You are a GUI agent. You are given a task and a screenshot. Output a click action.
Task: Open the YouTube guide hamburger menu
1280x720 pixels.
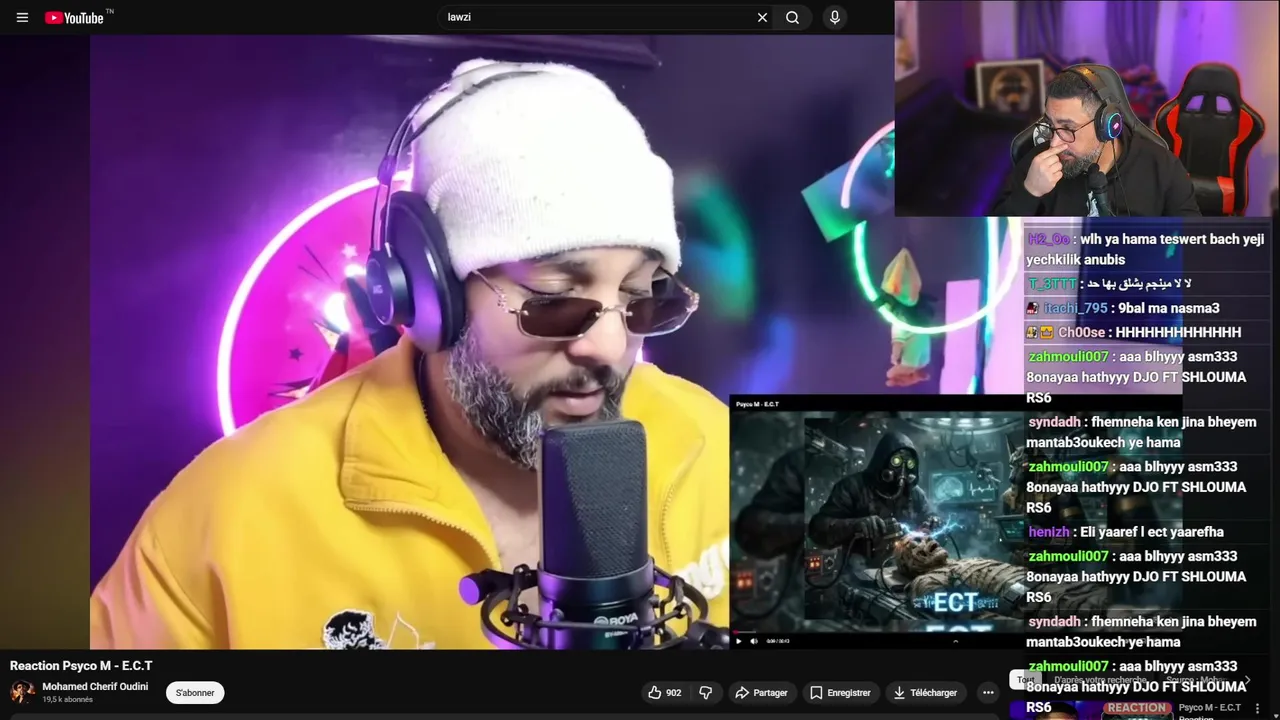click(22, 17)
